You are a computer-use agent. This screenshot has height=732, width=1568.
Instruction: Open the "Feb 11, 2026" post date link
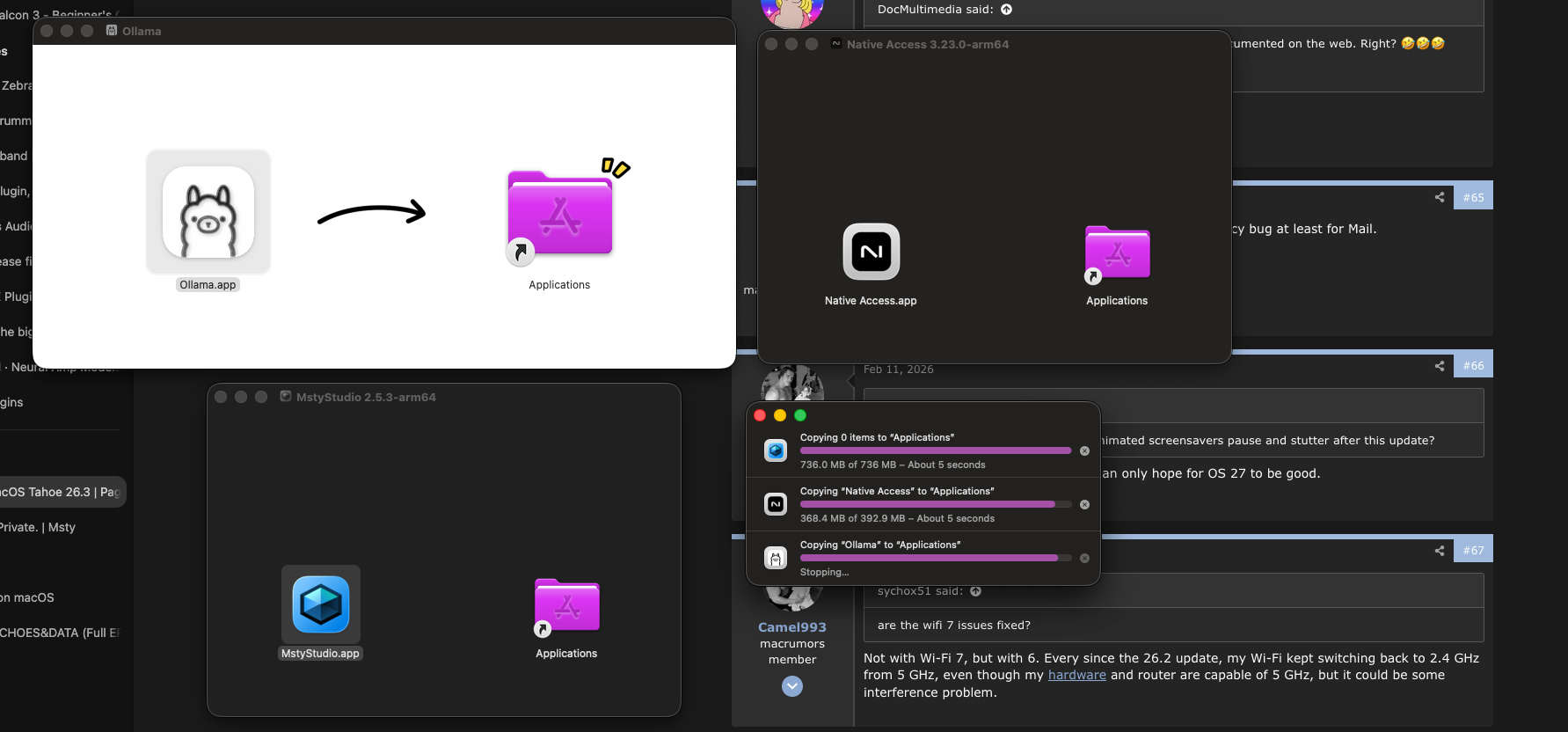pyautogui.click(x=899, y=370)
